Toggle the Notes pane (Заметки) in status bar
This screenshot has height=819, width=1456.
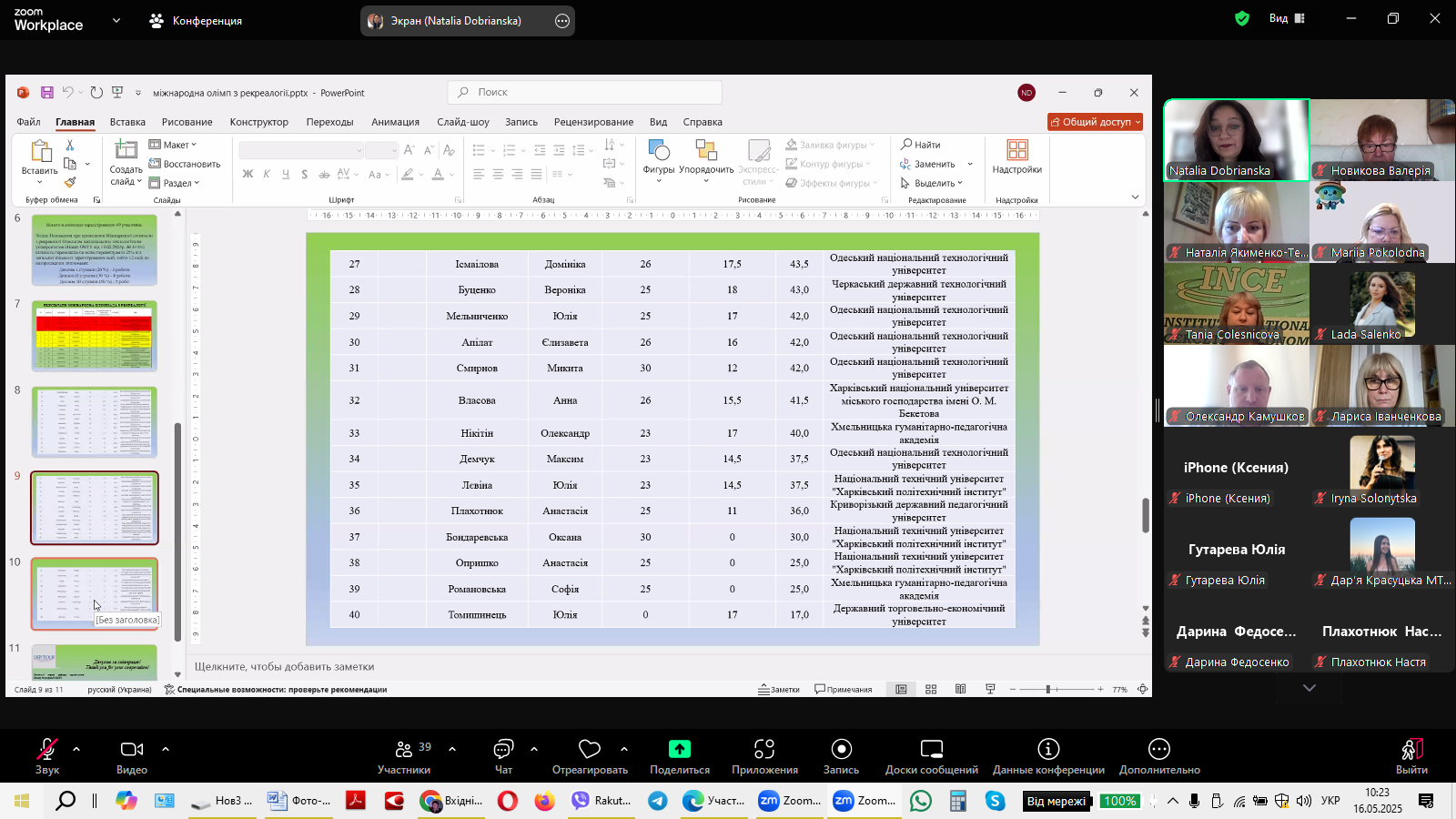pyautogui.click(x=779, y=690)
